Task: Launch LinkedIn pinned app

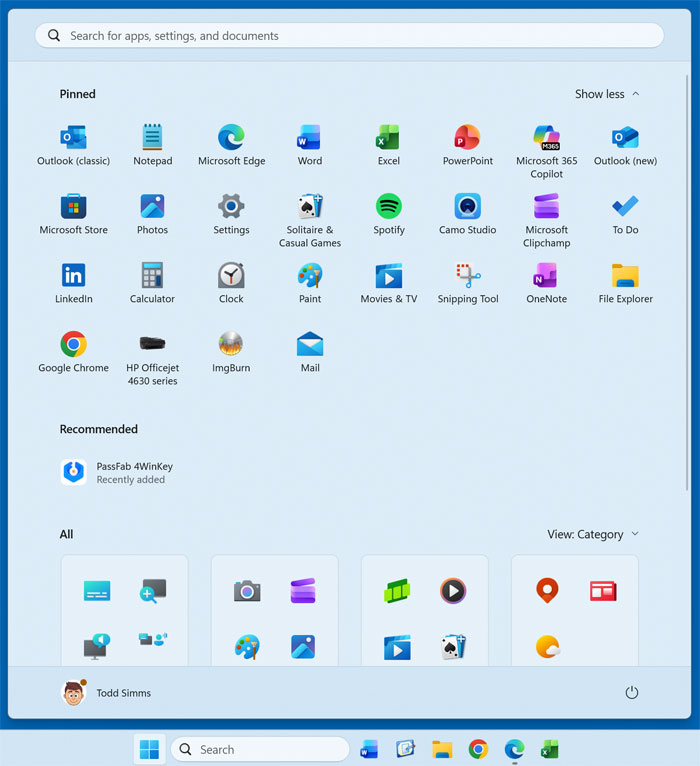Action: point(73,283)
